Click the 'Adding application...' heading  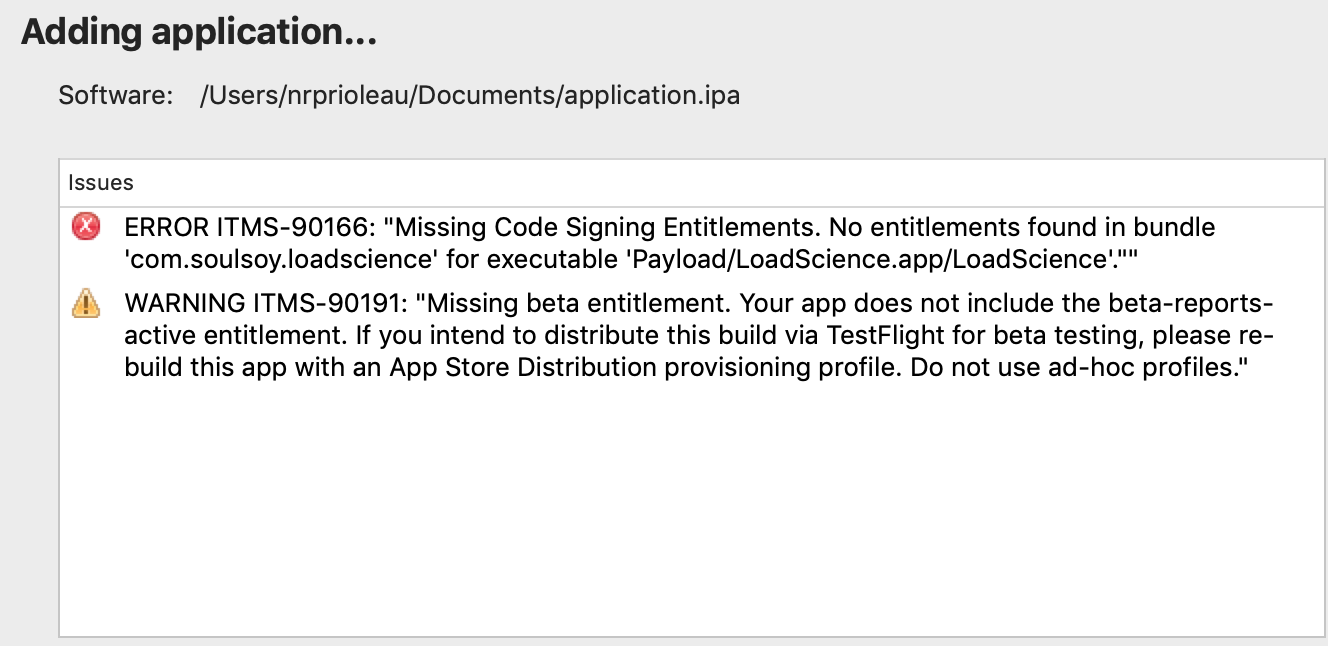(199, 32)
